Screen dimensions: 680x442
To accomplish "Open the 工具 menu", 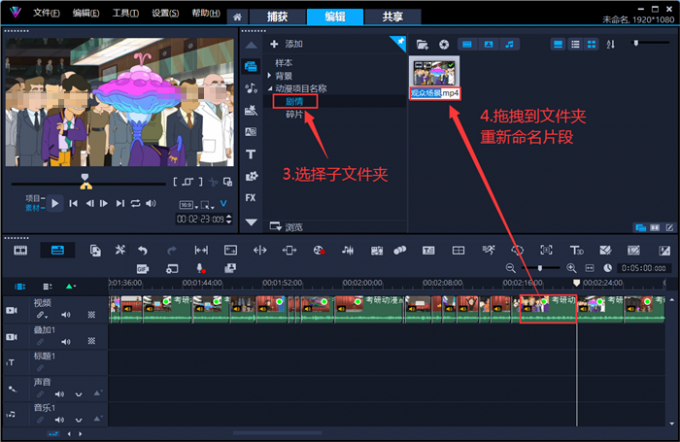I will (x=125, y=13).
